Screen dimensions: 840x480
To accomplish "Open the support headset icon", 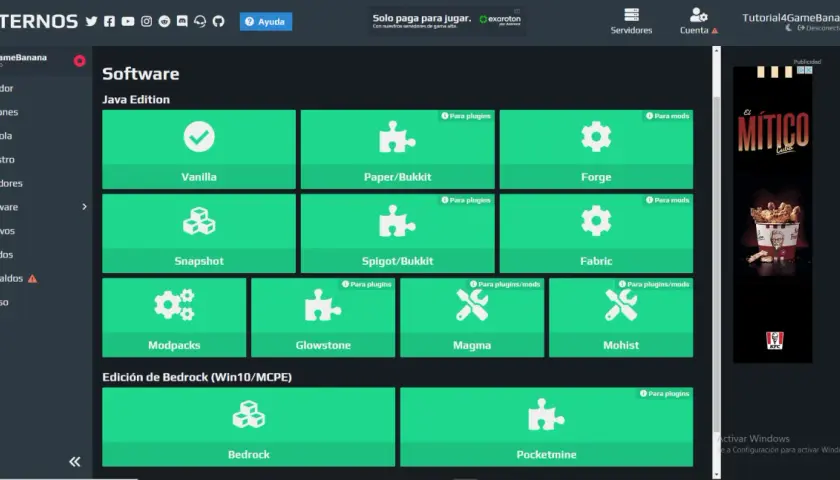I will [x=200, y=21].
